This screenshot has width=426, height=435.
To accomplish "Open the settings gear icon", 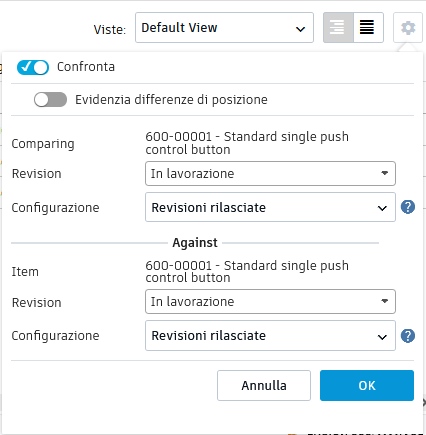I will (x=408, y=28).
